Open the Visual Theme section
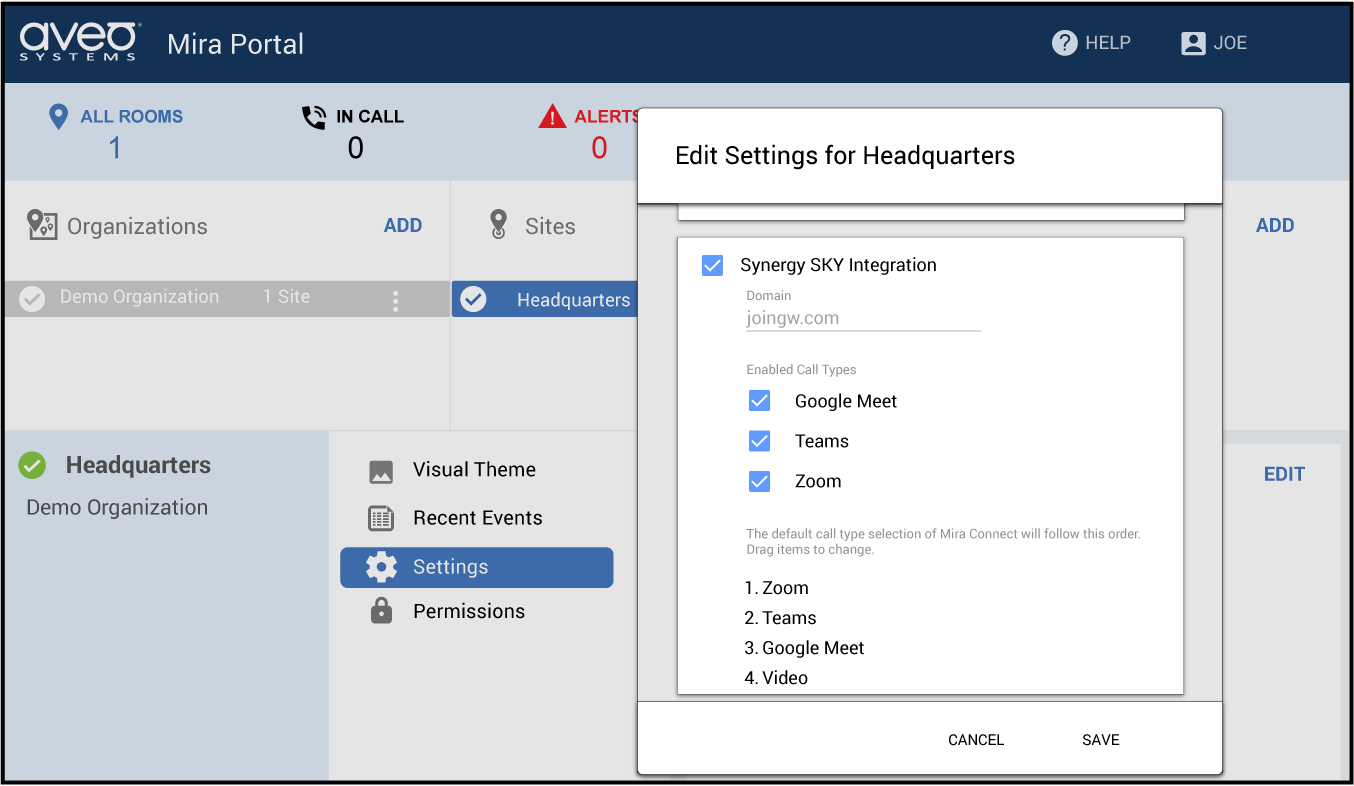The height and width of the screenshot is (786, 1354). click(474, 470)
